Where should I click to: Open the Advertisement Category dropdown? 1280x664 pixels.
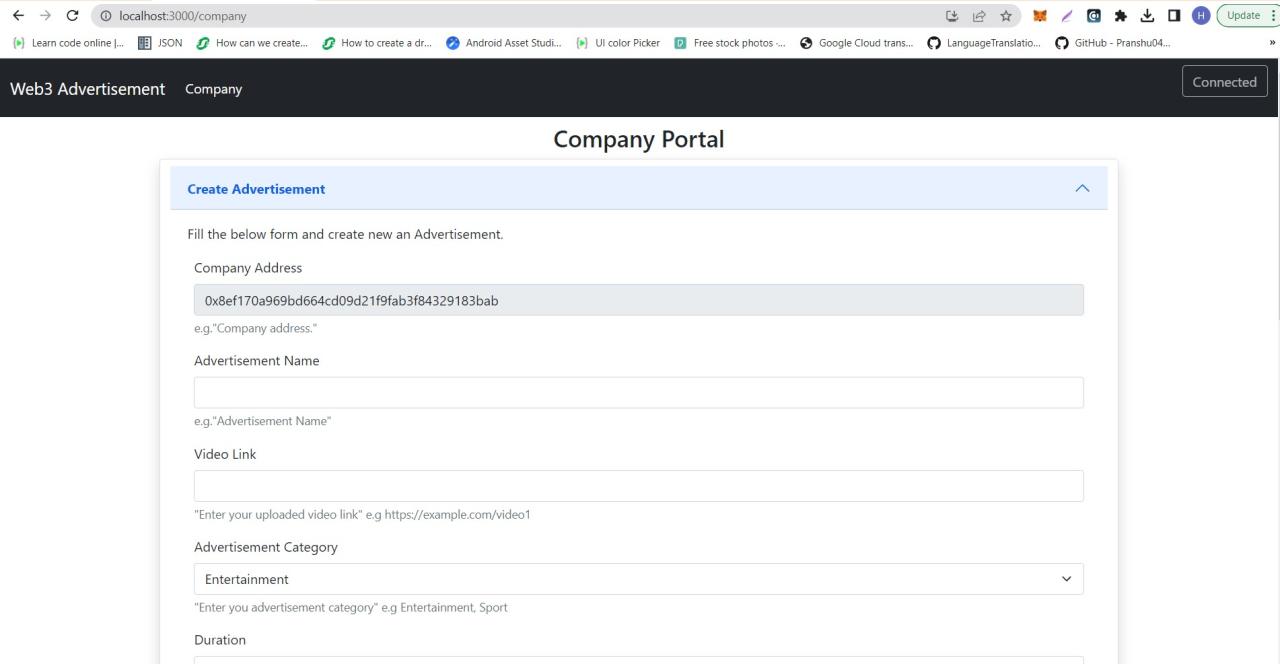pos(1066,578)
